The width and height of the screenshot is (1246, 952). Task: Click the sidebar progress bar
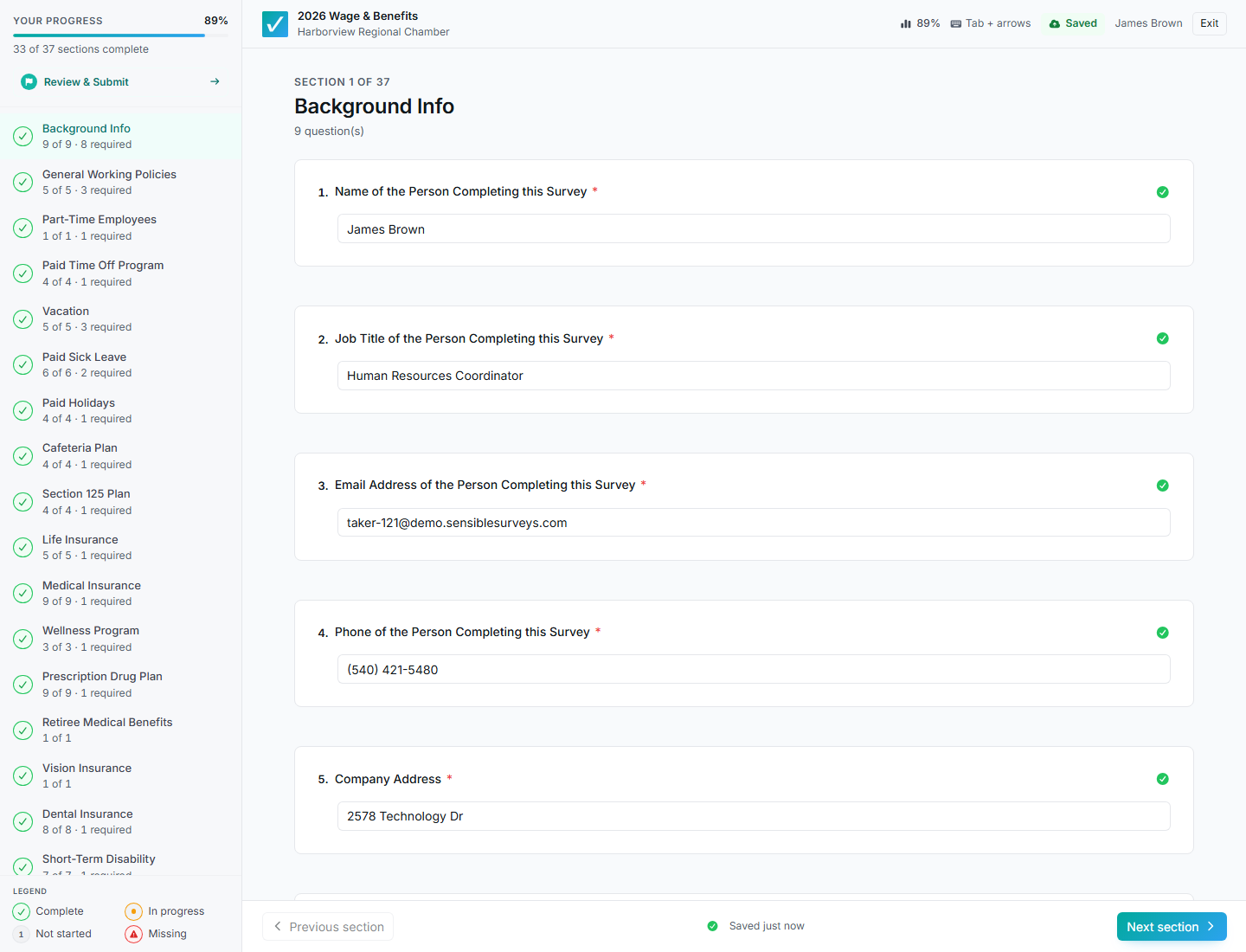(x=120, y=35)
